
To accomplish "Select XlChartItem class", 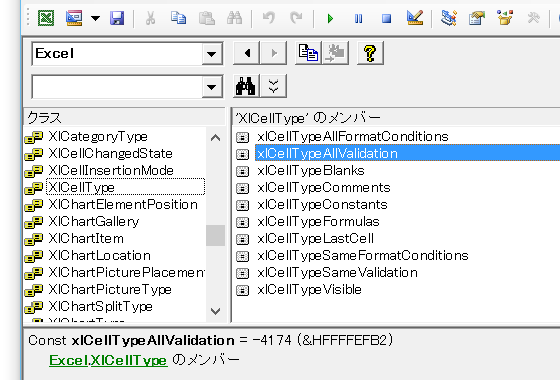I will [86, 239].
